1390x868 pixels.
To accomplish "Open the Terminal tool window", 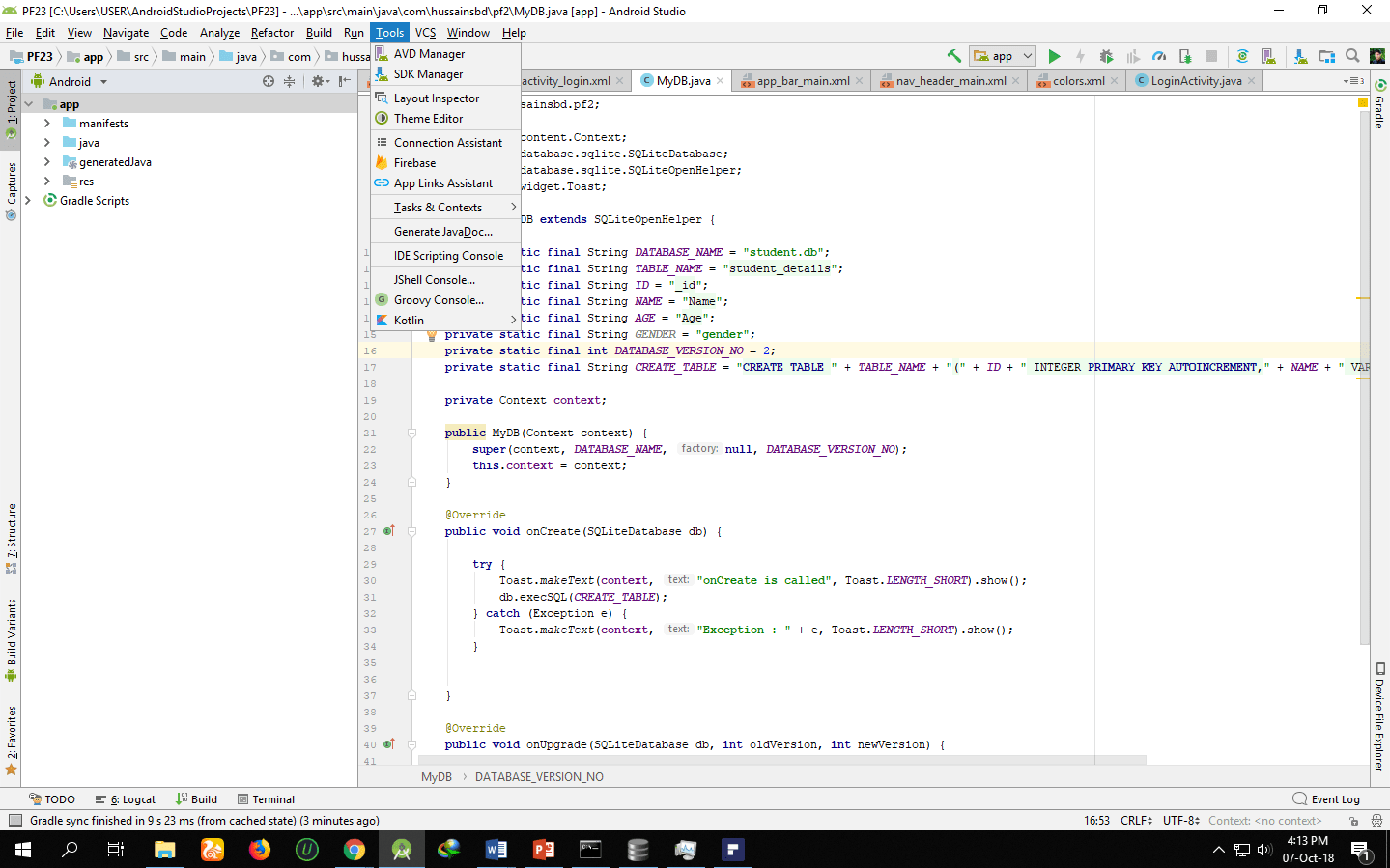I will tap(266, 798).
